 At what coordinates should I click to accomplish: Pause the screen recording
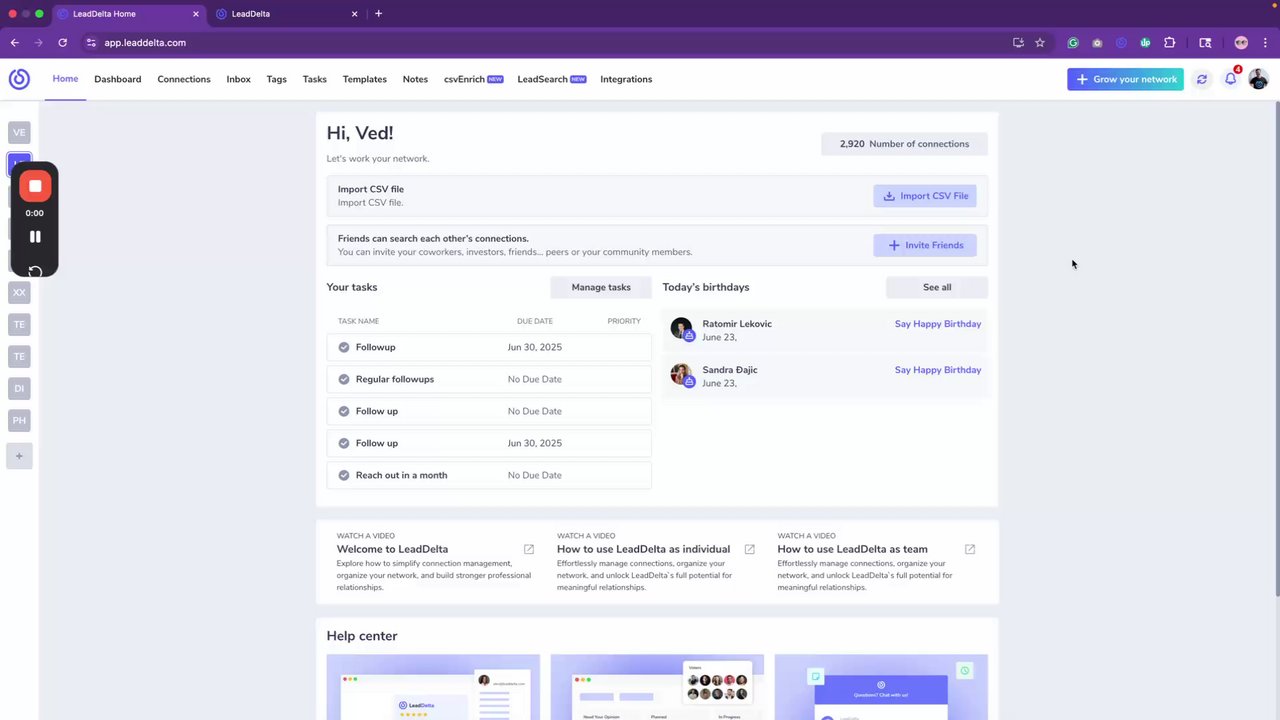pyautogui.click(x=35, y=237)
